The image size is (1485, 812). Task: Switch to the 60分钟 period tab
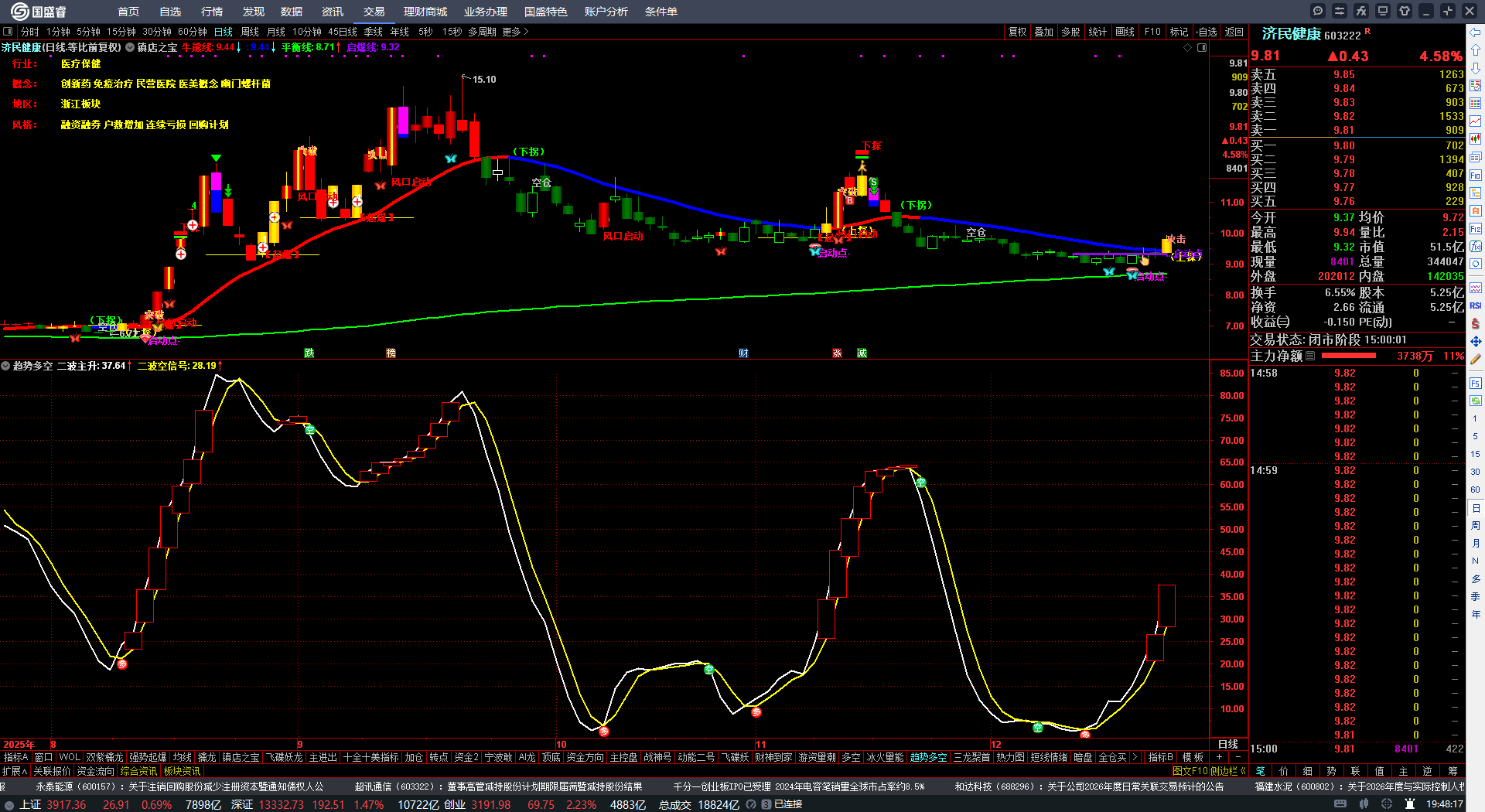click(x=193, y=32)
